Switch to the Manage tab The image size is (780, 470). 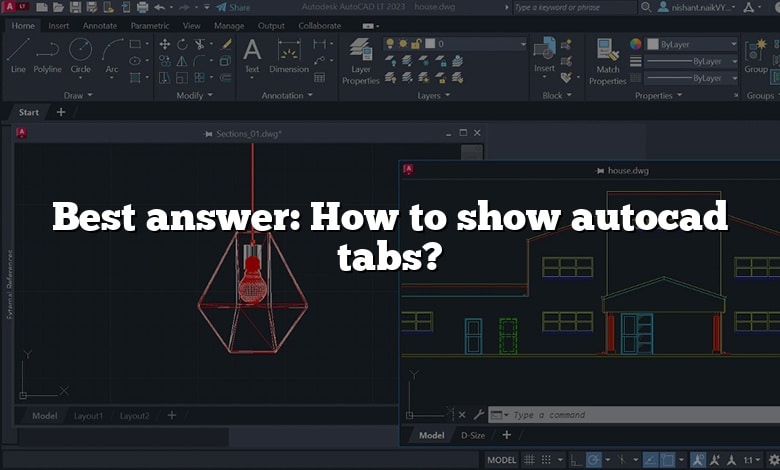pyautogui.click(x=229, y=25)
